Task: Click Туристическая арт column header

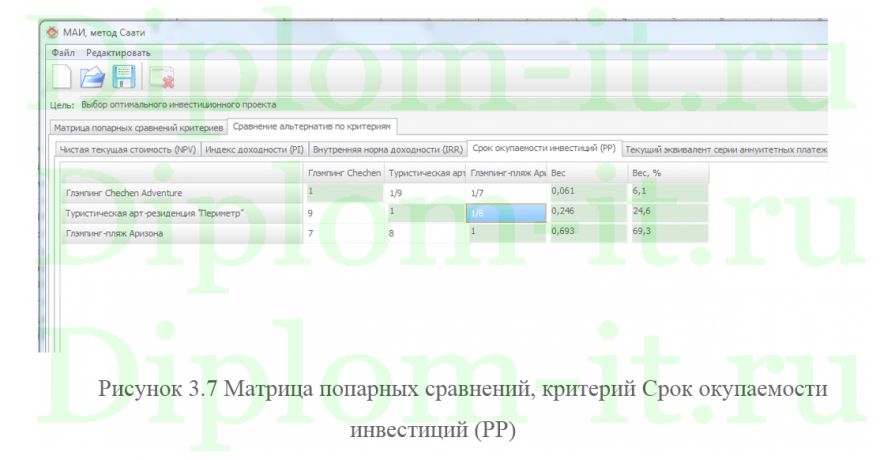Action: pyautogui.click(x=426, y=173)
